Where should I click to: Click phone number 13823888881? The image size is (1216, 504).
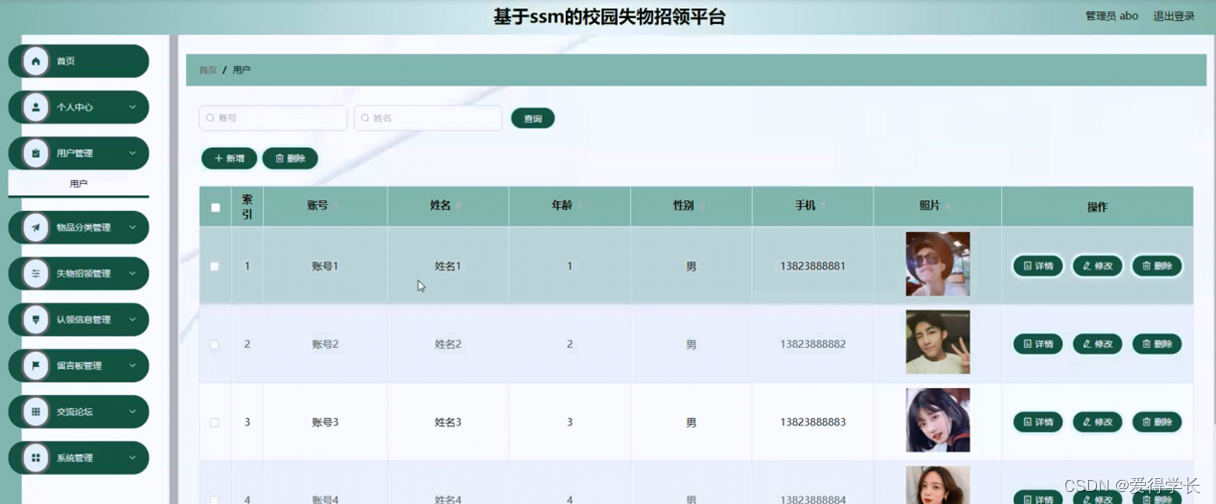[813, 266]
